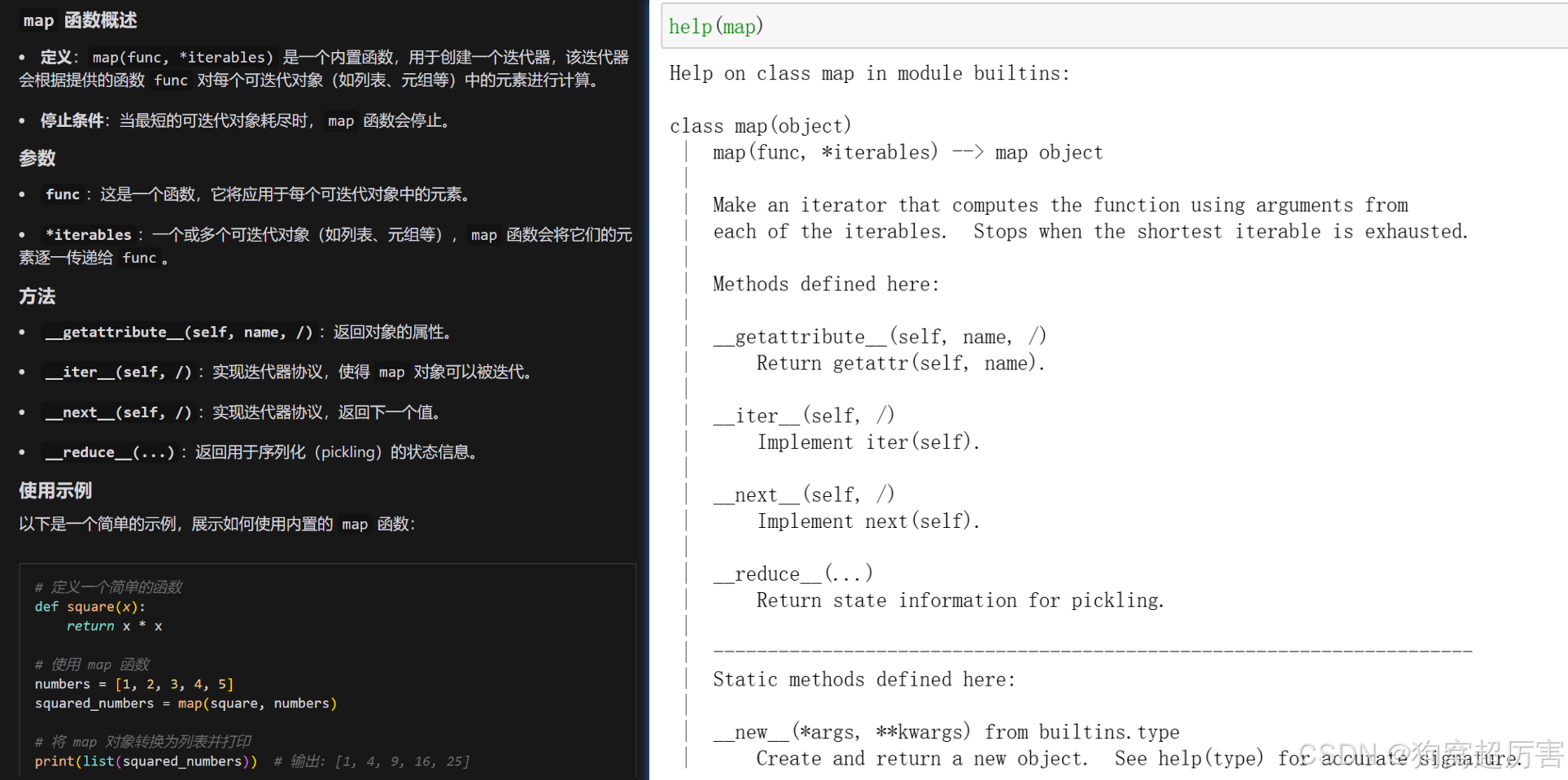Select the __next__(self, /) method badge
The height and width of the screenshot is (780, 1568).
click(118, 412)
